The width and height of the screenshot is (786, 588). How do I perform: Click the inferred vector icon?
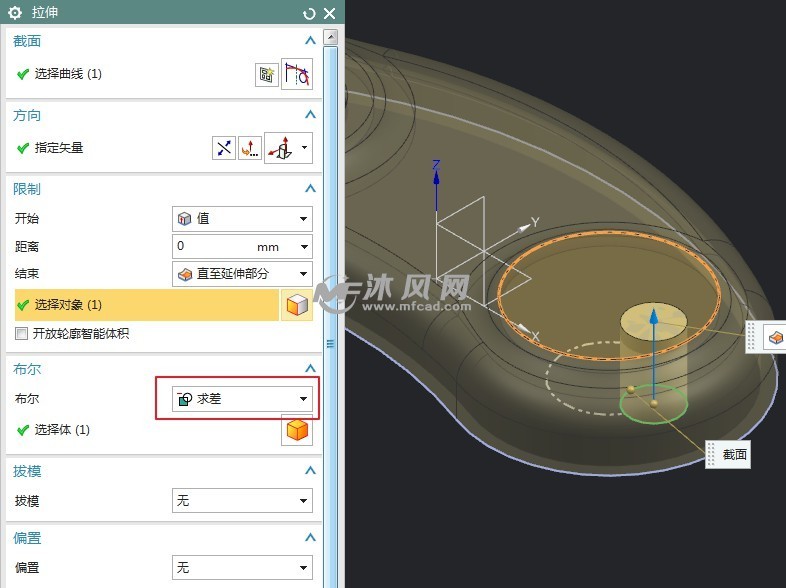tap(281, 148)
